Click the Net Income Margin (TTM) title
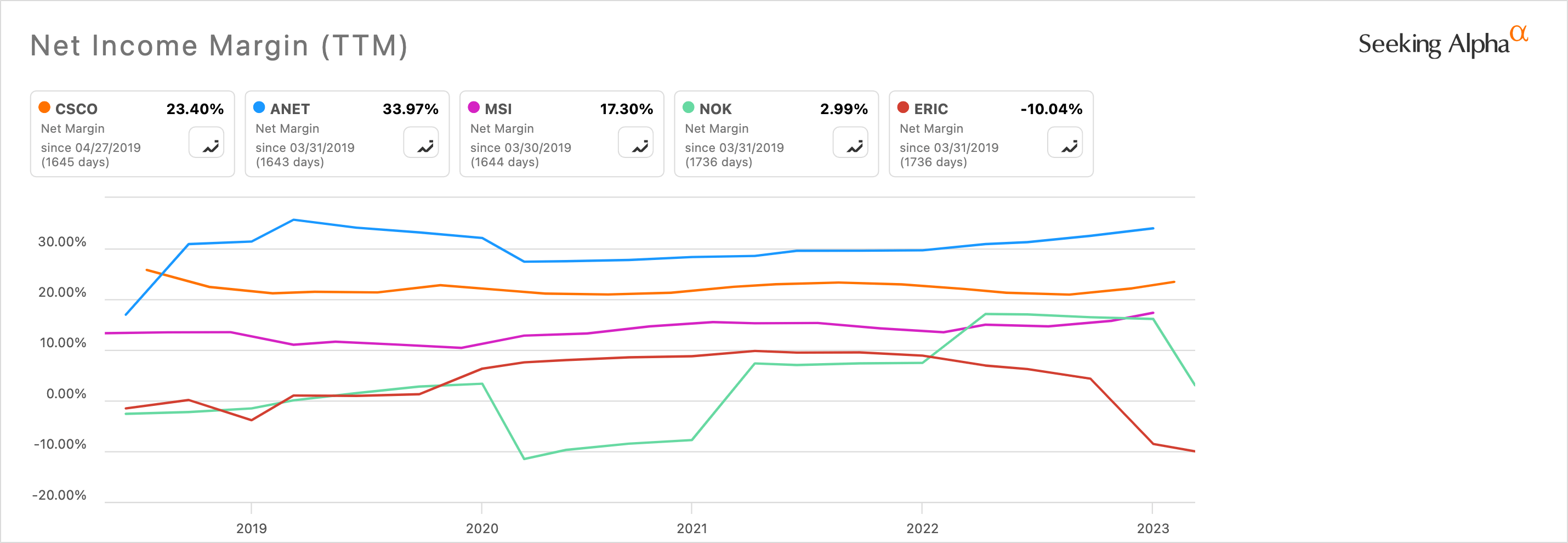This screenshot has height=543, width=1568. tap(219, 46)
